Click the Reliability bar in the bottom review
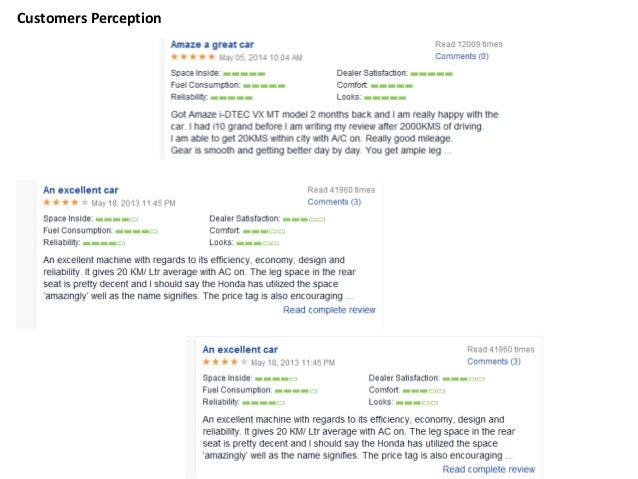This screenshot has height=479, width=638. pyautogui.click(x=263, y=402)
